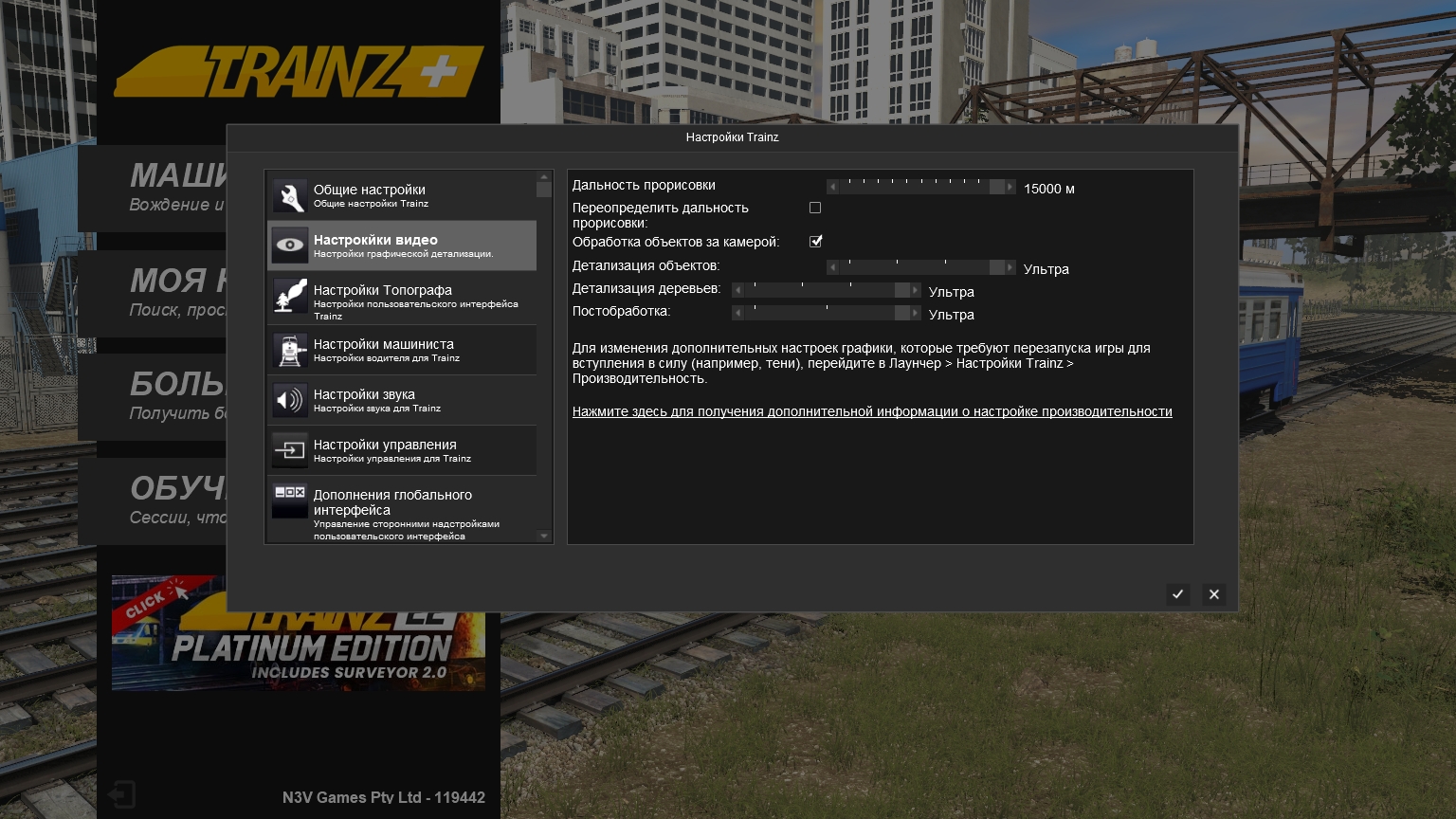
Task: Increase object detail with right arrow
Action: click(1010, 268)
